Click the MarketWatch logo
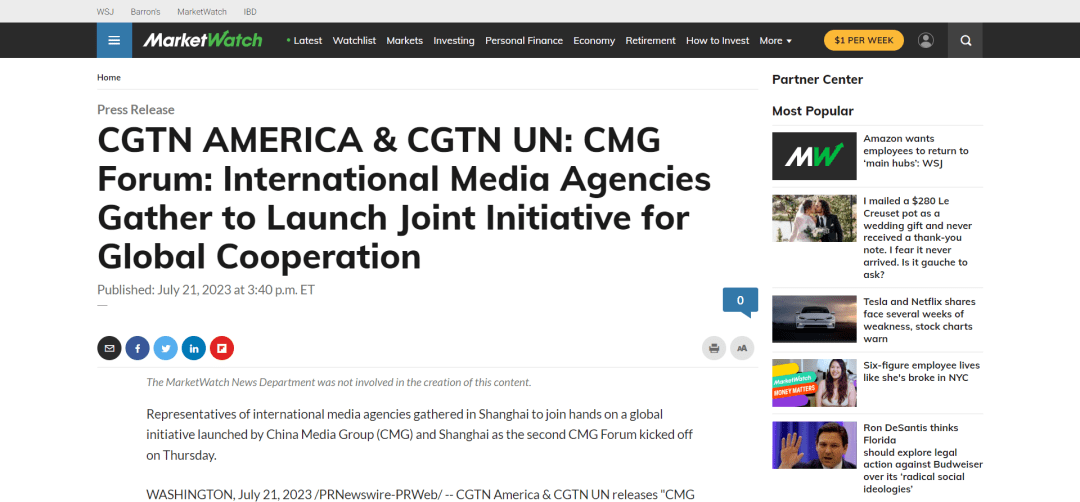1080x502 pixels. click(x=202, y=40)
